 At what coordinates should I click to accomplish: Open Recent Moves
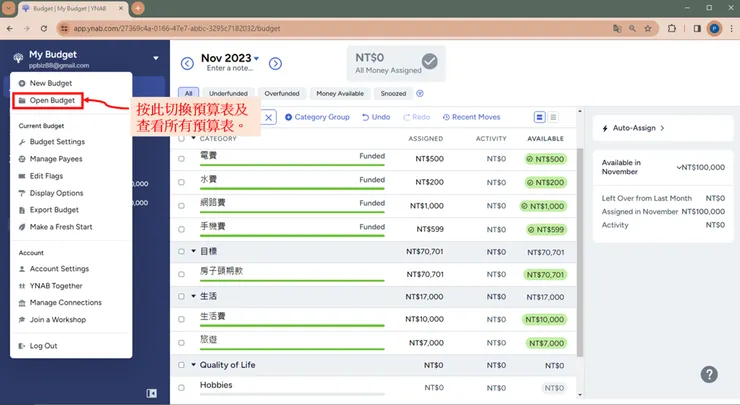(x=471, y=117)
